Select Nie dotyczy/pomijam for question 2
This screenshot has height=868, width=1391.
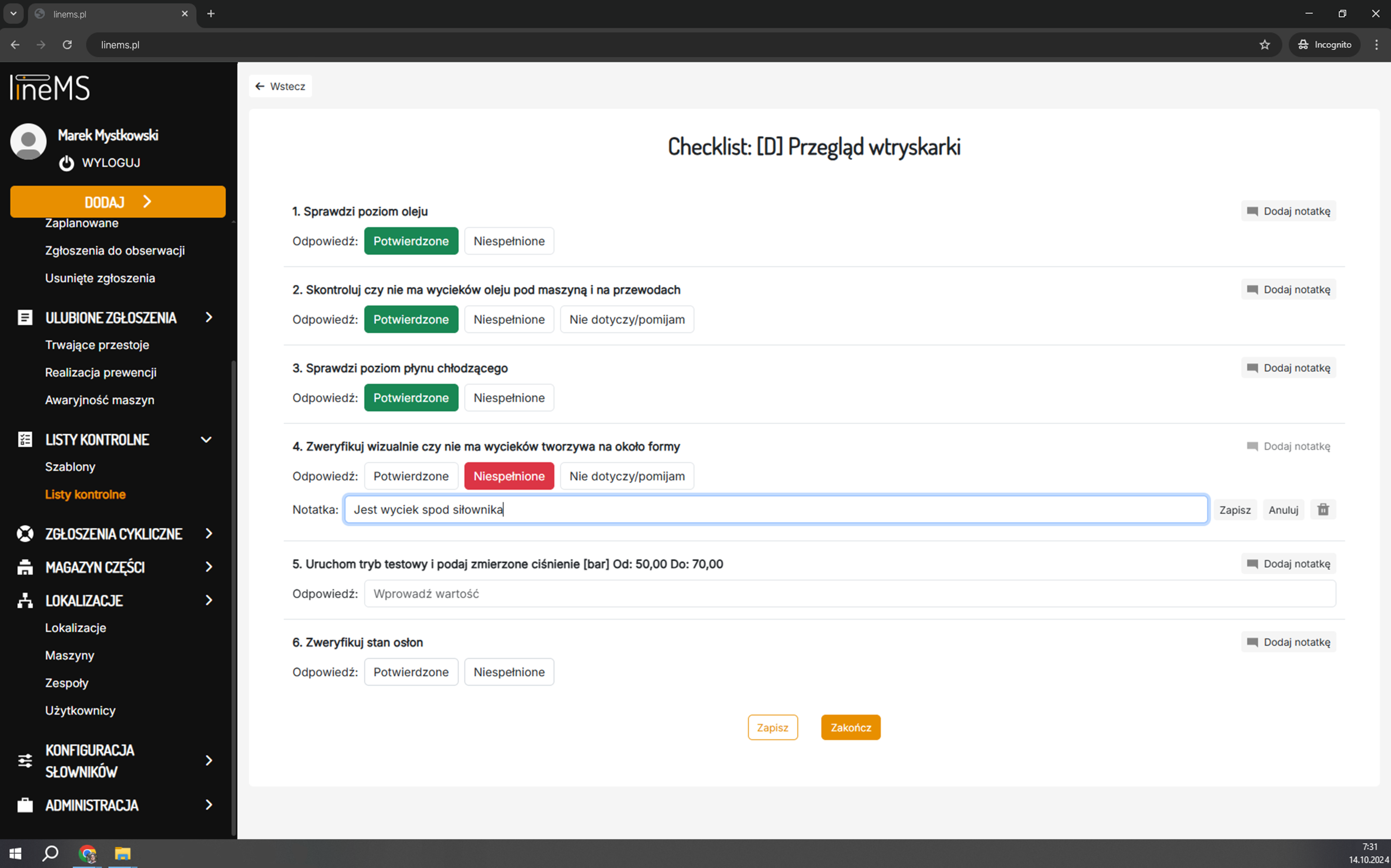pyautogui.click(x=626, y=319)
